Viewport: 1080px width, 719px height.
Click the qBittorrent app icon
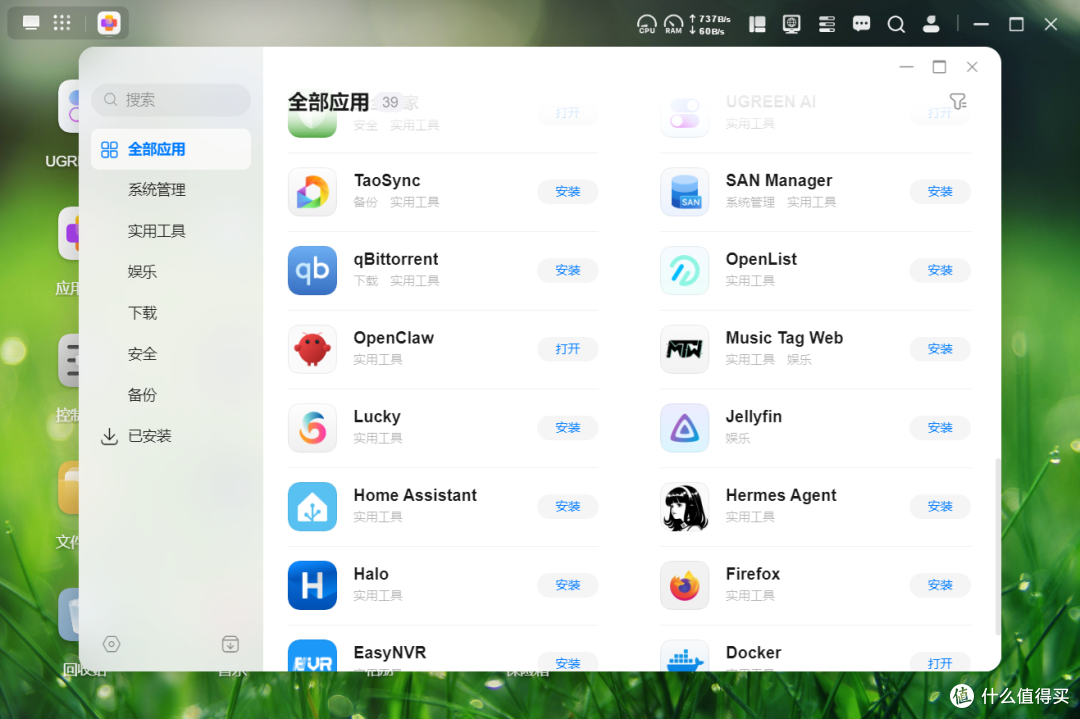[x=312, y=270]
